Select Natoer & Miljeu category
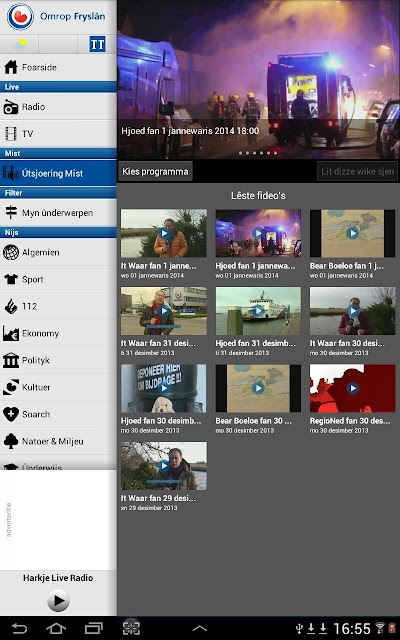This screenshot has width=400, height=640. point(58,441)
